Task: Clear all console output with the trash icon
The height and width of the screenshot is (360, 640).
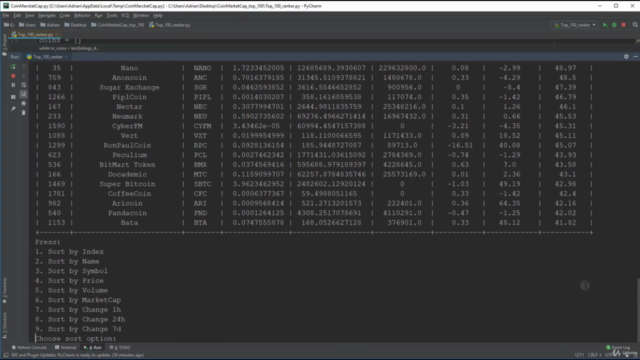Action: pyautogui.click(x=23, y=113)
